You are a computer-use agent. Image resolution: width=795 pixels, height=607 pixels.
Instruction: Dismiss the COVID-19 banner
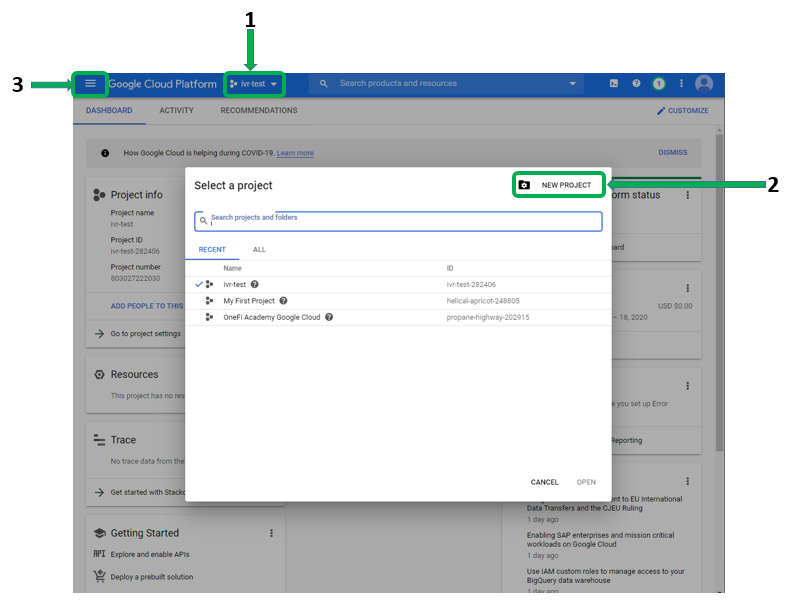[673, 152]
